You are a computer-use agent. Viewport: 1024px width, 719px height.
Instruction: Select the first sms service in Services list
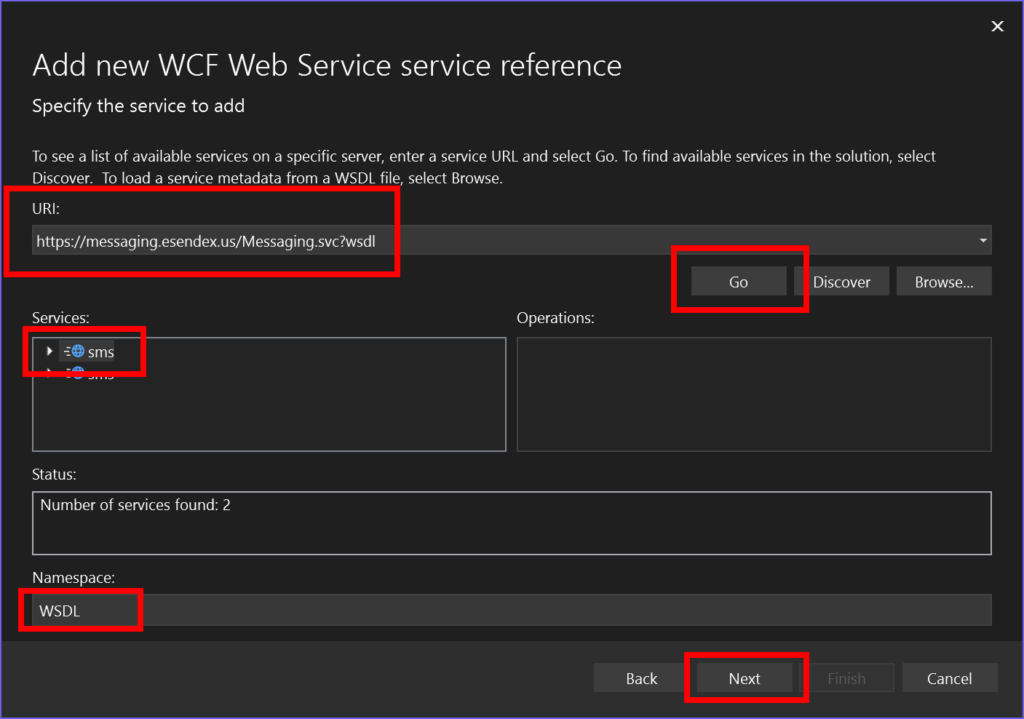(101, 352)
